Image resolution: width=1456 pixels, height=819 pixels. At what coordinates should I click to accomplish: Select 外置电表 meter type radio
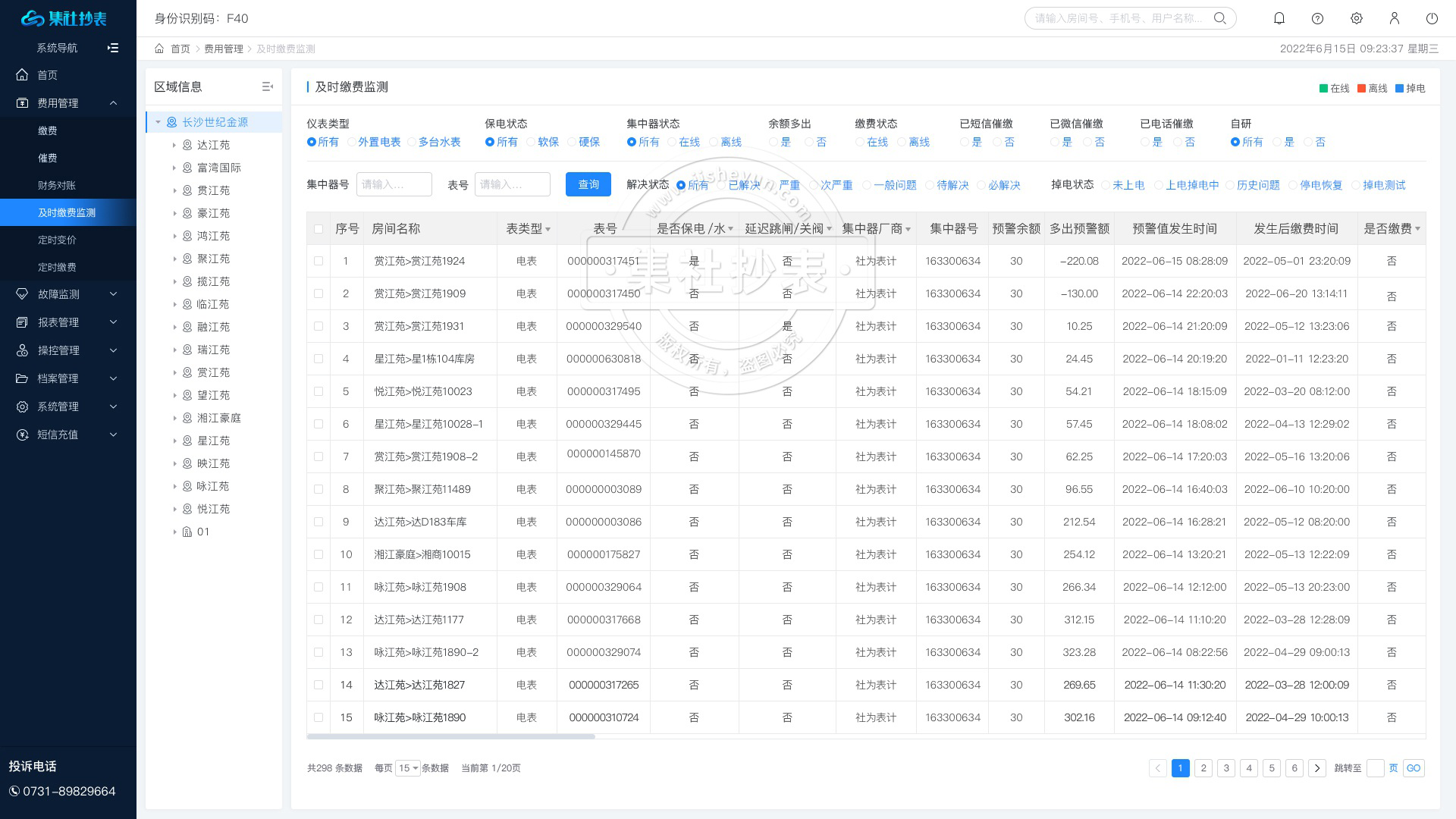pos(353,142)
